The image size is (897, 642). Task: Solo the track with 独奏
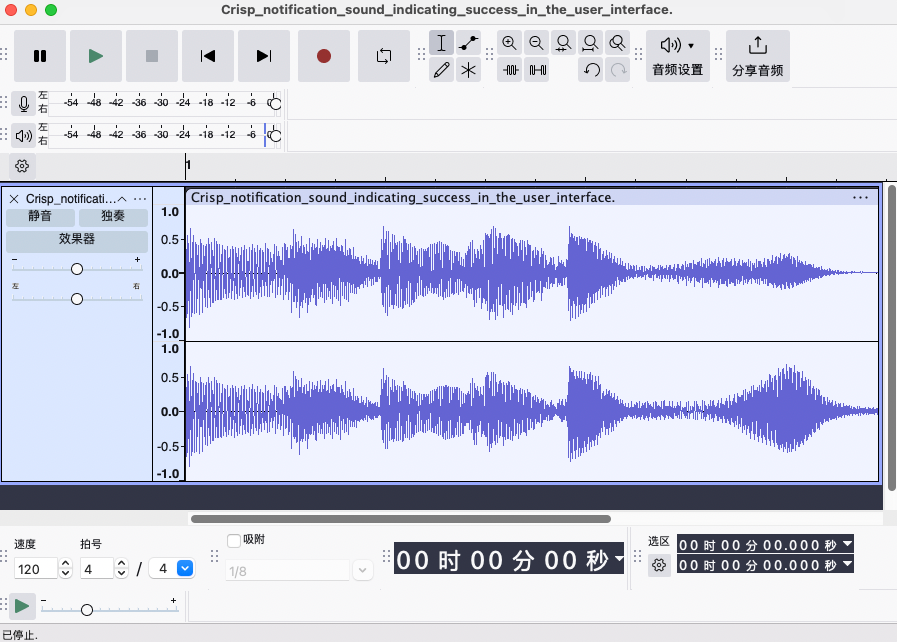click(x=113, y=216)
